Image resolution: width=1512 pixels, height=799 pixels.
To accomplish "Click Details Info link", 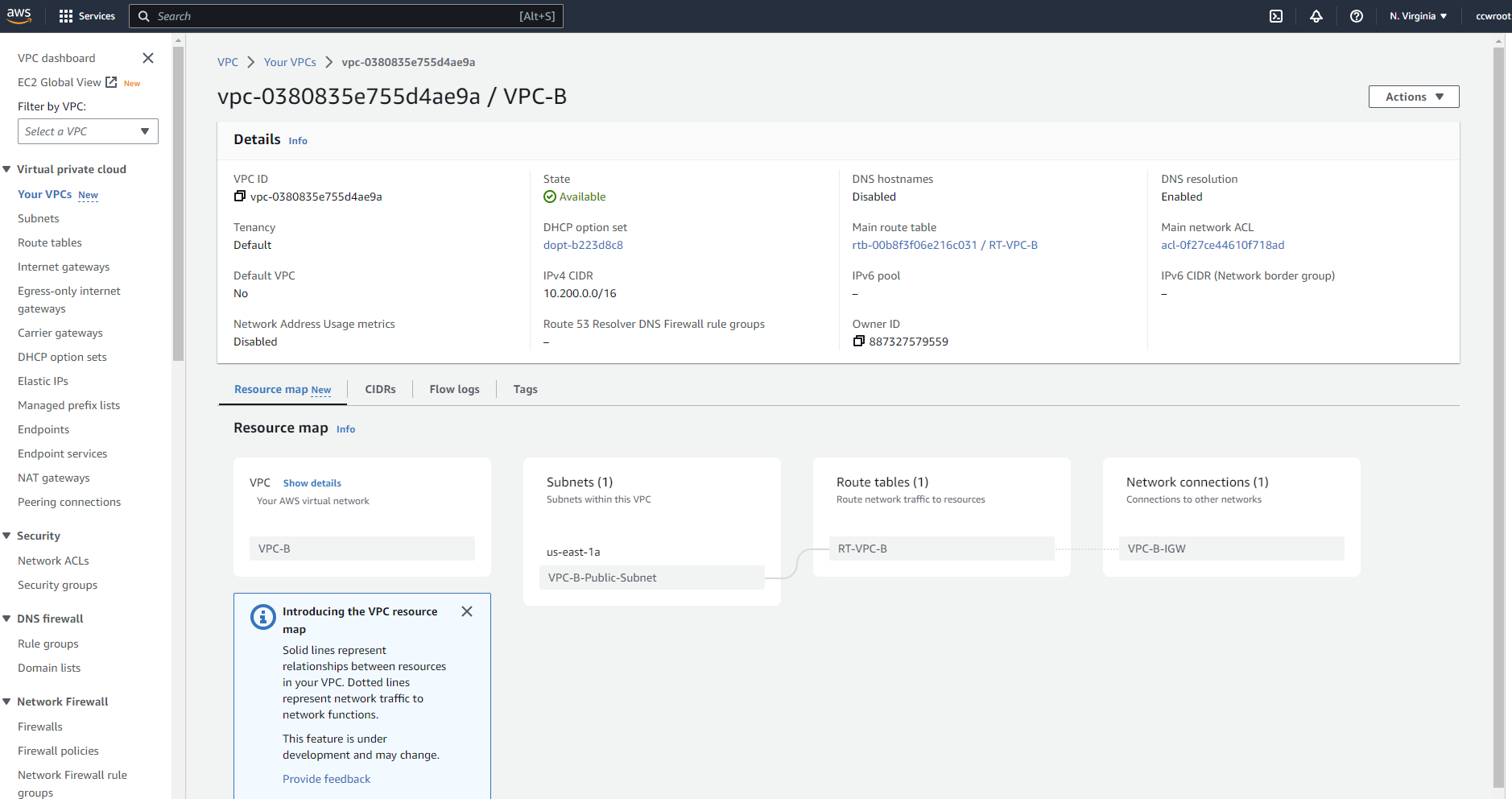I will pos(298,141).
